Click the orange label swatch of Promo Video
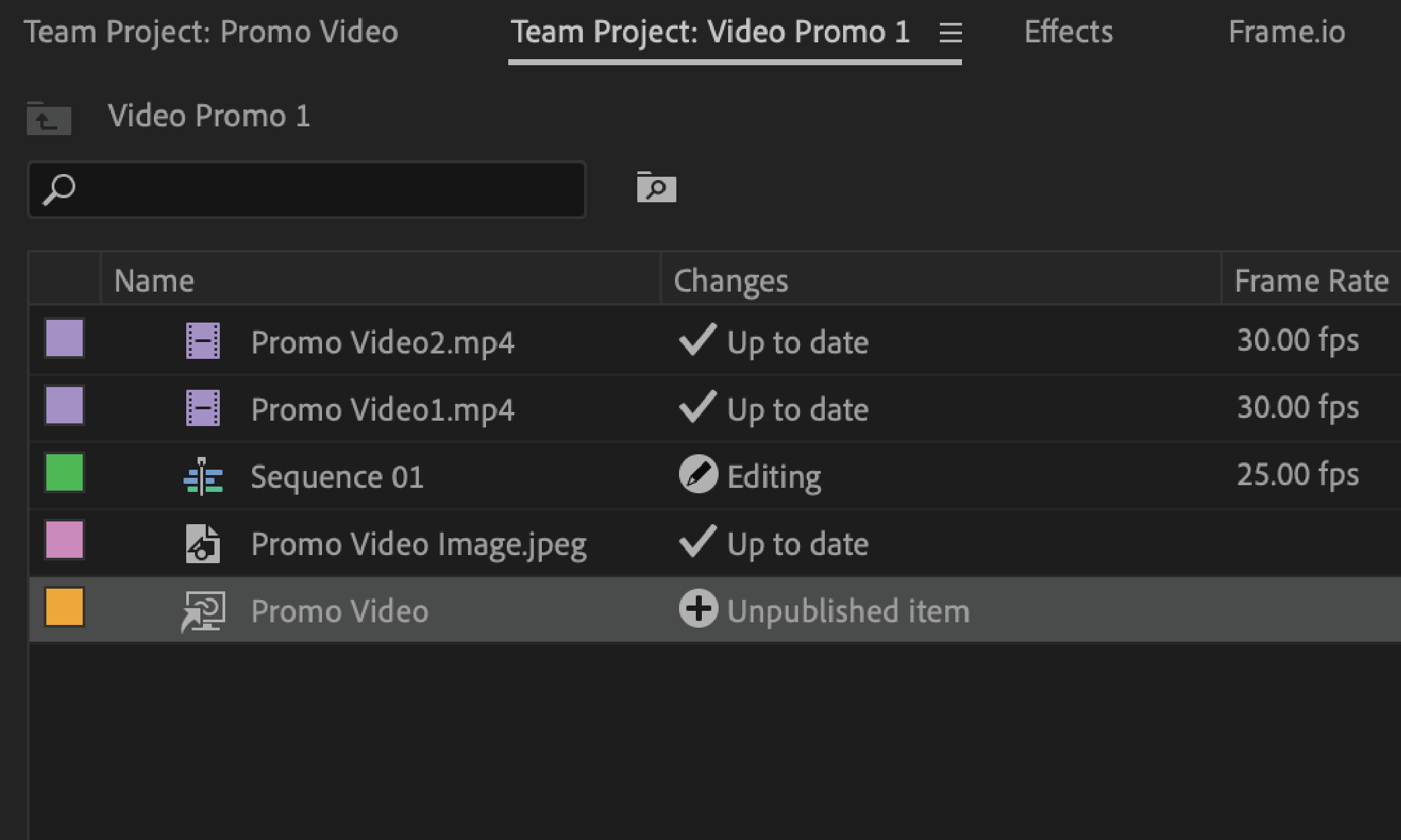 [x=65, y=607]
